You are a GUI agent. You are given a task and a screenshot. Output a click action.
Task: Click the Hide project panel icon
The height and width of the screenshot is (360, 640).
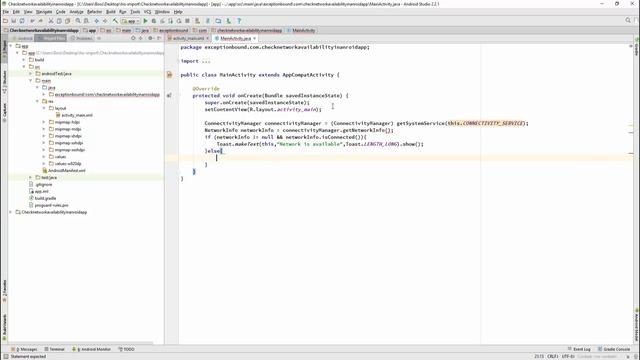(159, 38)
